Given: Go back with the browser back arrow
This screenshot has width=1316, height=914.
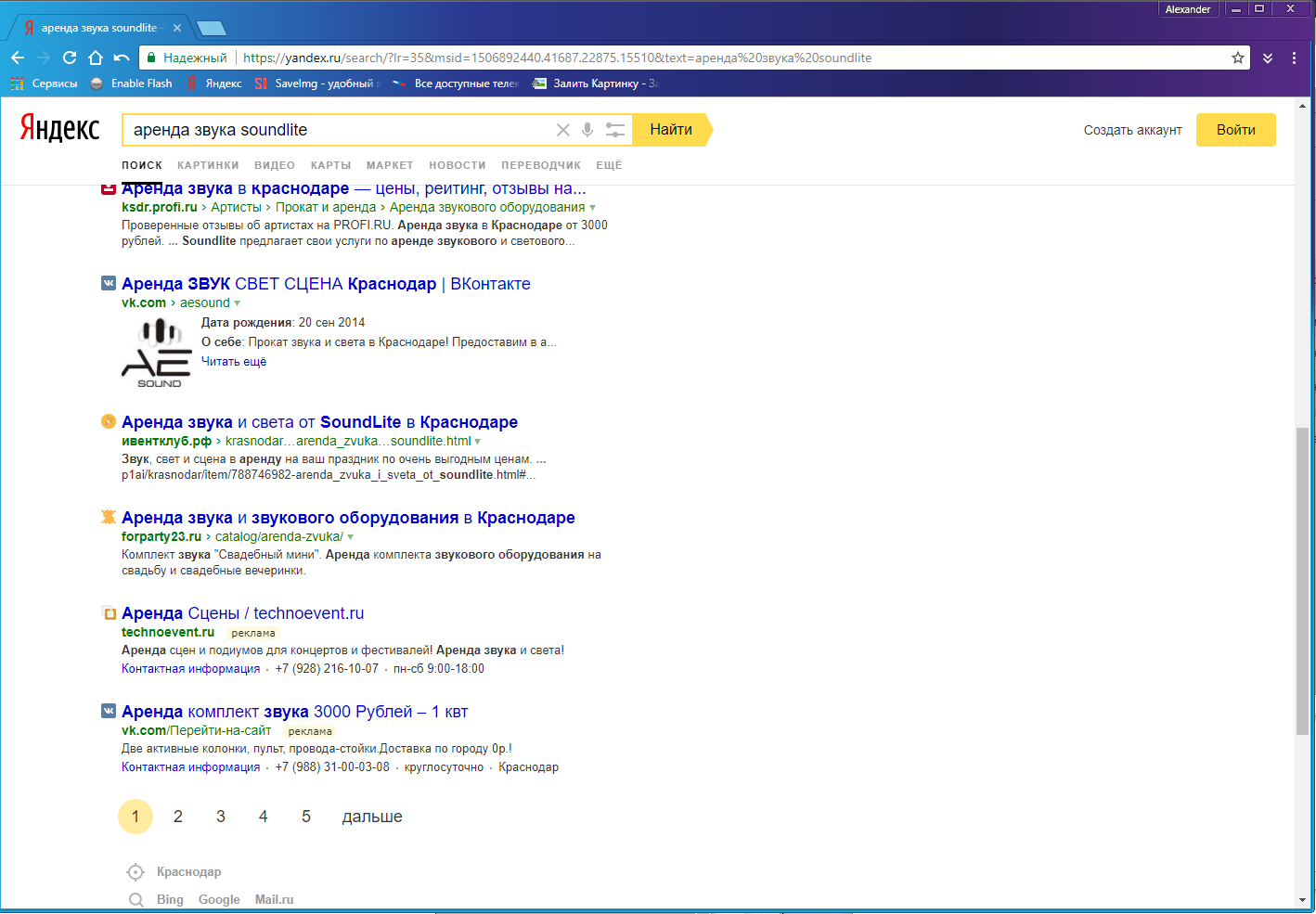Looking at the screenshot, I should [18, 58].
